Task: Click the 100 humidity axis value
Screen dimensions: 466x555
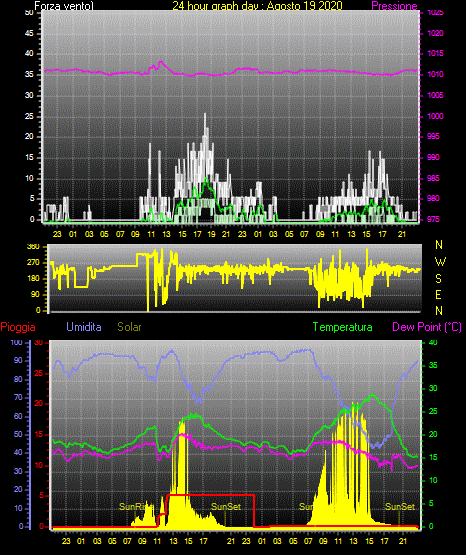Action: click(16, 342)
